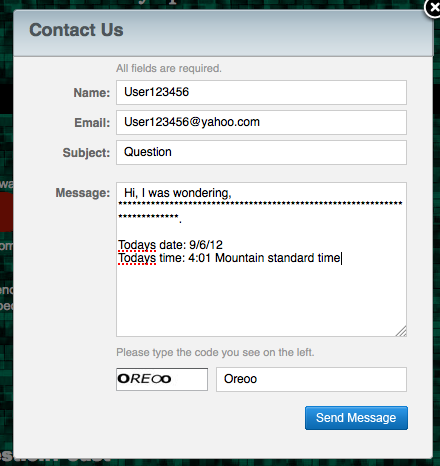440x466 pixels.
Task: Click the Message: label
Action: tap(83, 193)
